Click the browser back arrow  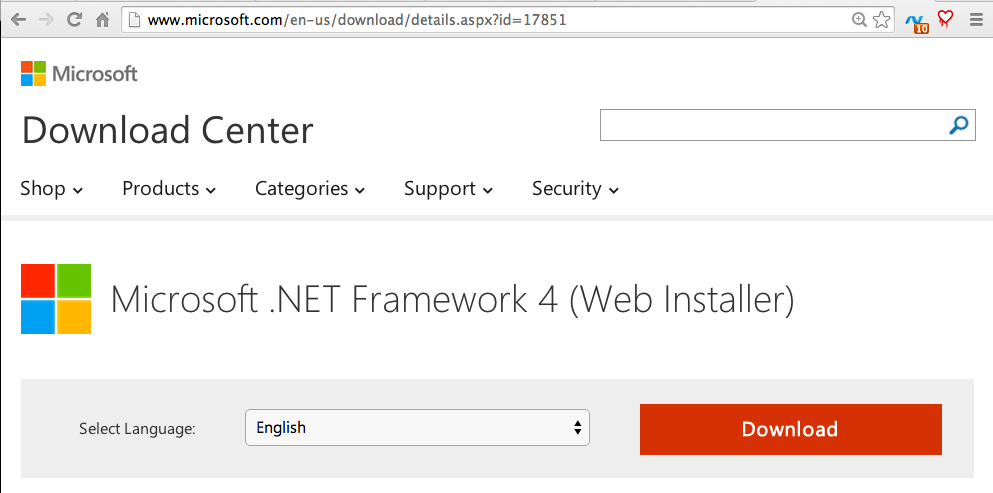click(18, 19)
